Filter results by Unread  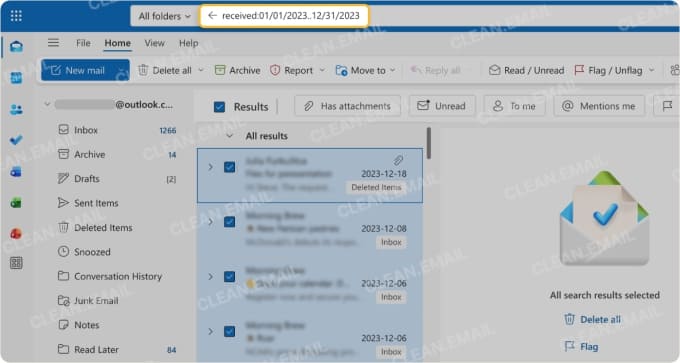tap(442, 106)
